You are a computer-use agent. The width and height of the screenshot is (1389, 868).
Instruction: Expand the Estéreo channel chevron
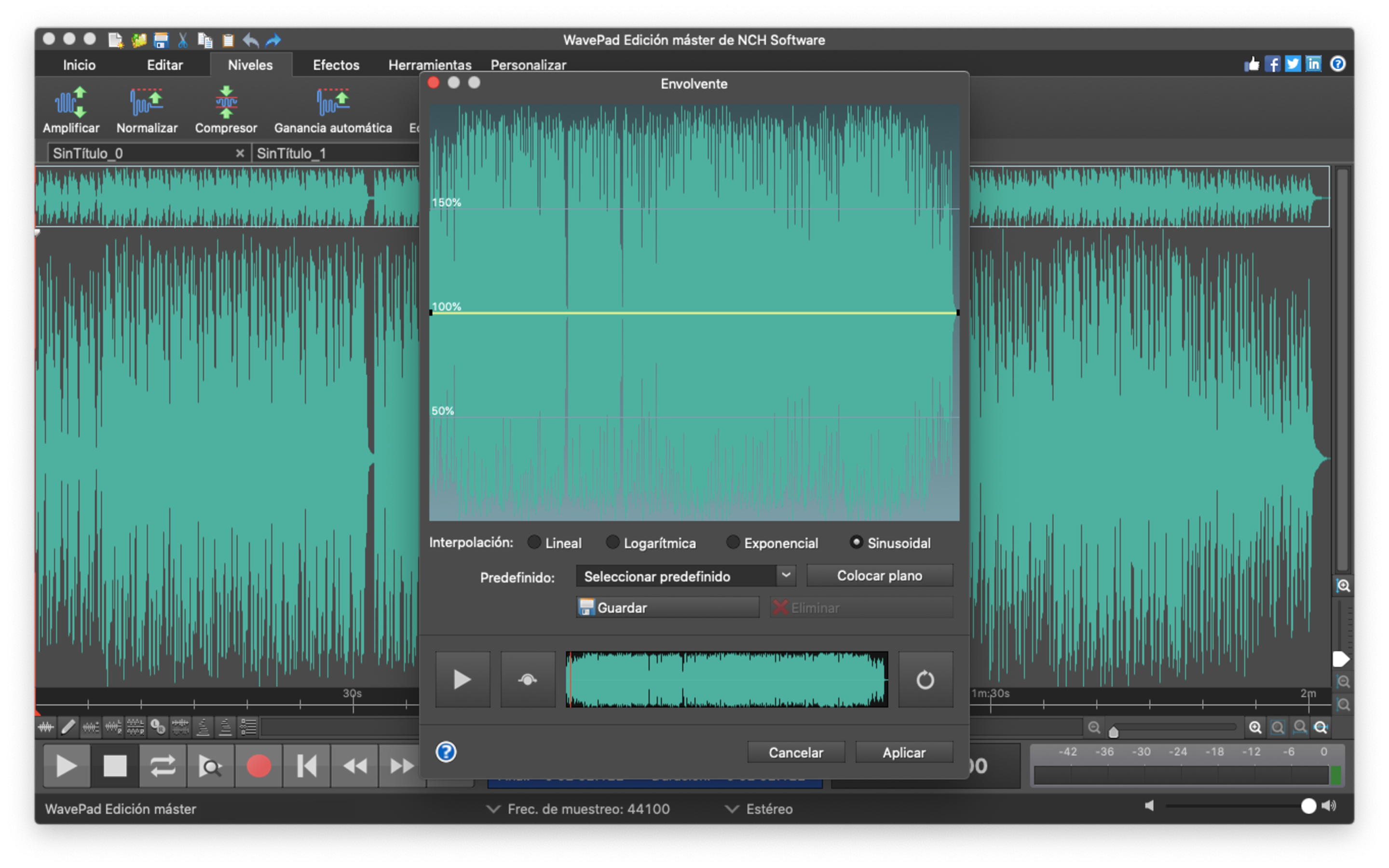731,808
